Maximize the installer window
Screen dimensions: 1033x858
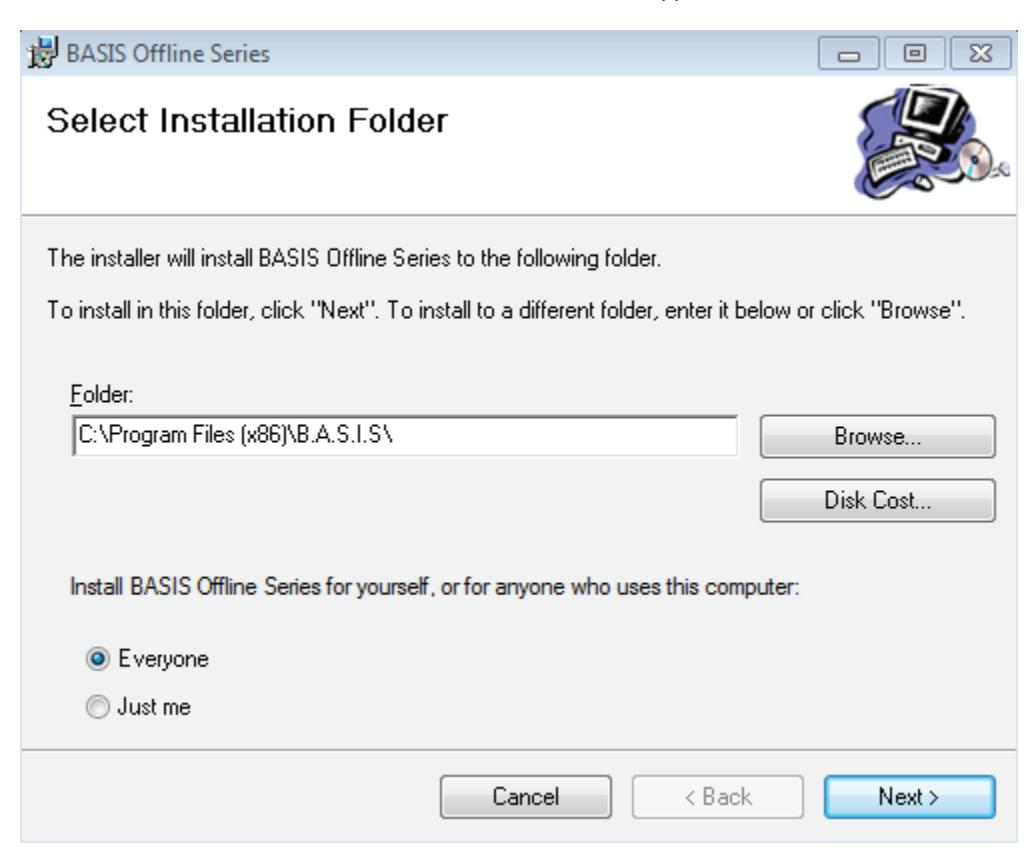914,54
